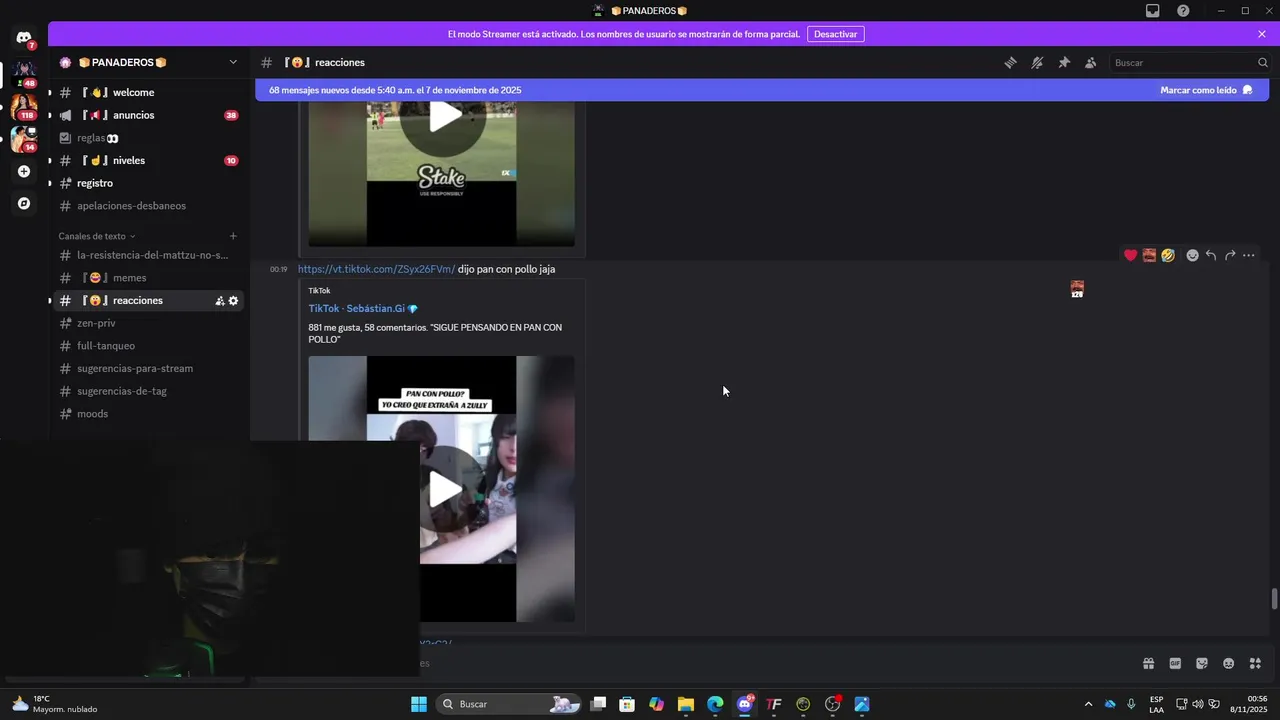
Task: Open pinned messages pin icon
Action: coord(1064,62)
